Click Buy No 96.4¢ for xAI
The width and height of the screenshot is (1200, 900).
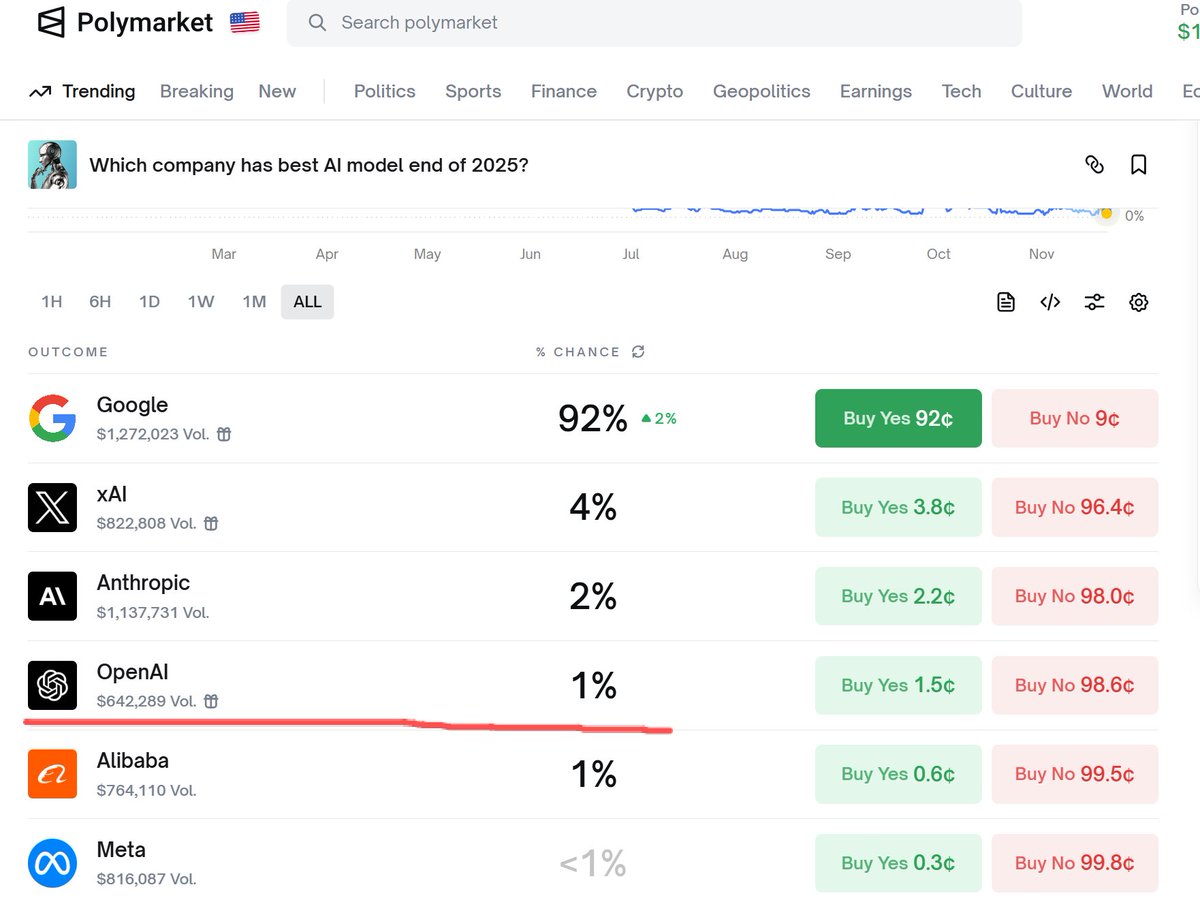[1075, 507]
